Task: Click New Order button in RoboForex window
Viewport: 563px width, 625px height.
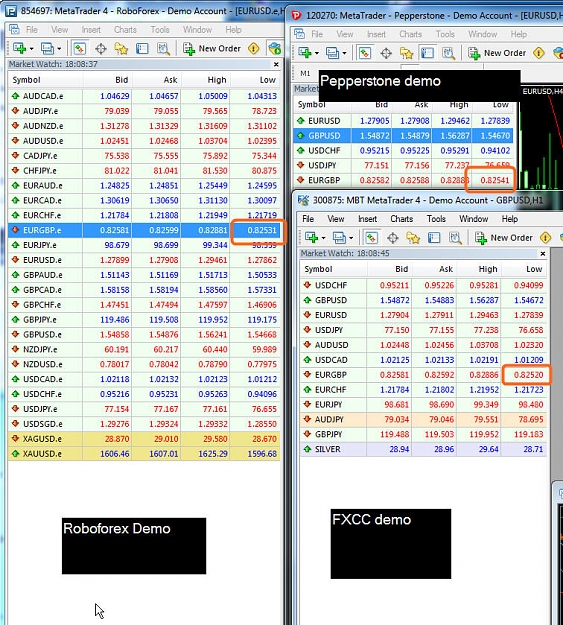Action: tap(212, 49)
